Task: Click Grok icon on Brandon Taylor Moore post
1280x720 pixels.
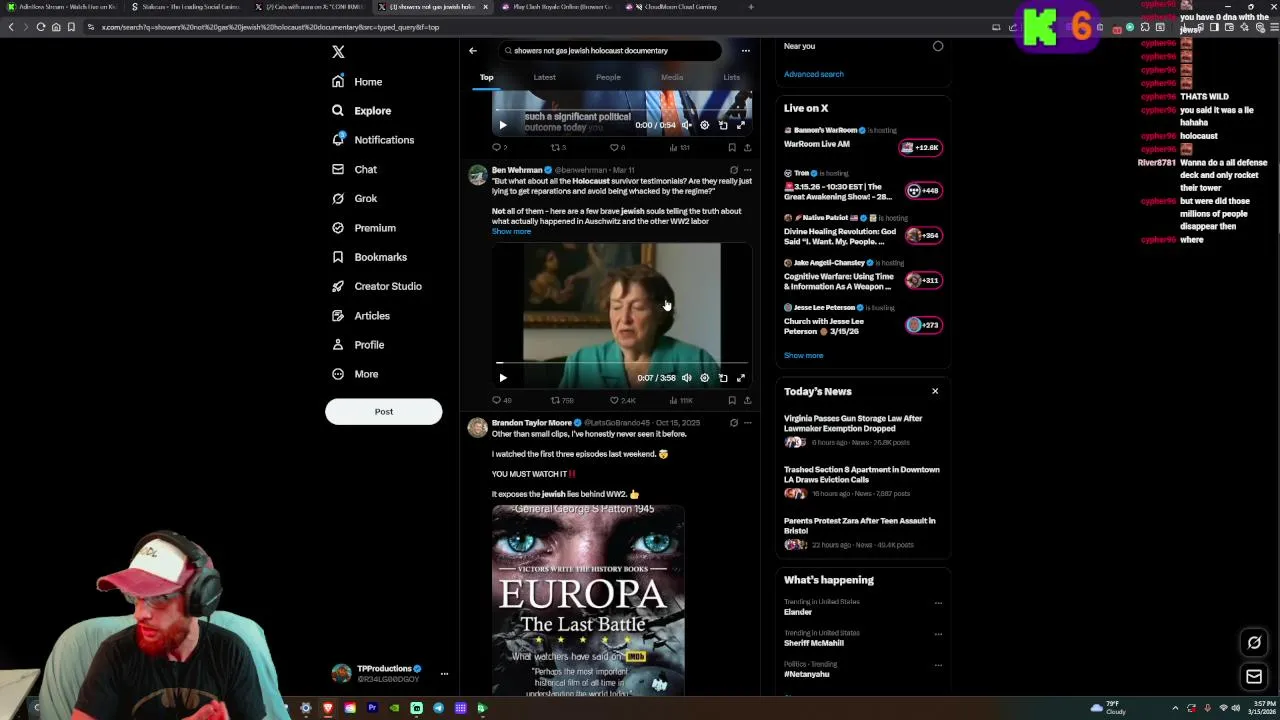Action: click(x=733, y=423)
